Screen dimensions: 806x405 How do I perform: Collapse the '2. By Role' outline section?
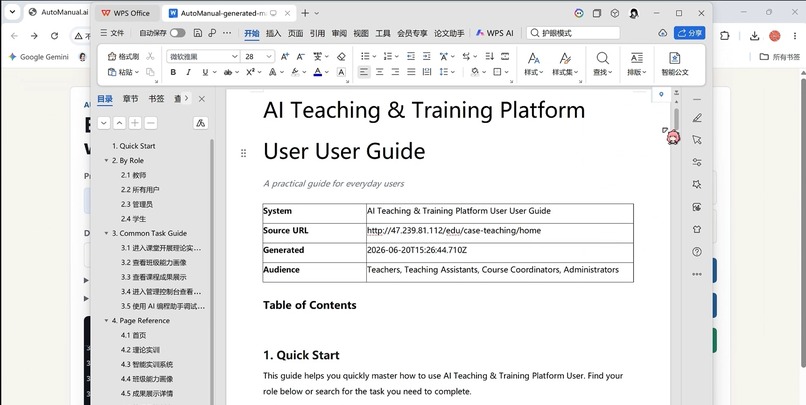point(106,160)
